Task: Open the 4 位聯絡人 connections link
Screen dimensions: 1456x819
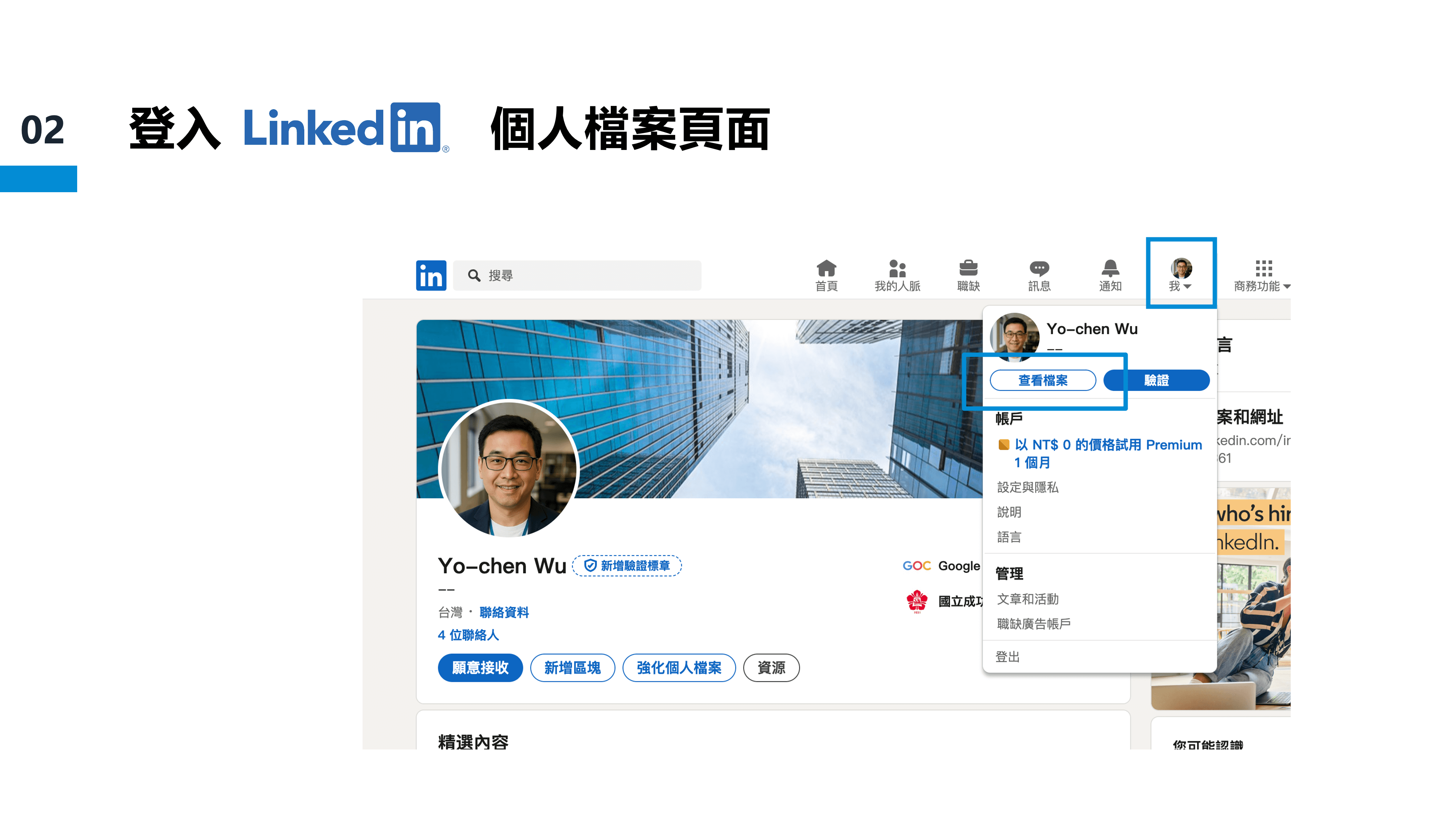Action: pyautogui.click(x=468, y=635)
